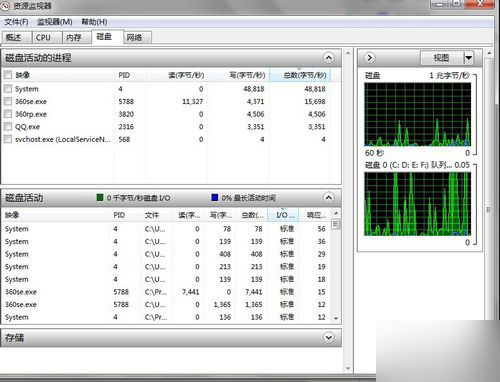The height and width of the screenshot is (382, 500).
Task: Check the System process checkbox
Action: pos(8,89)
